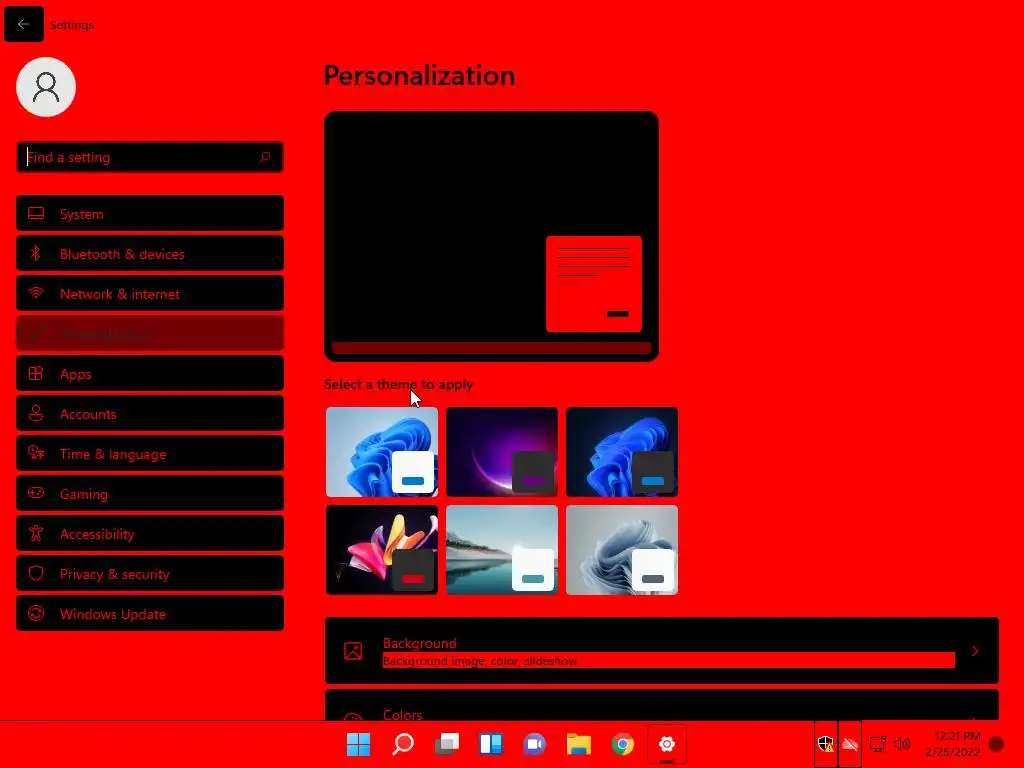Click the Privacy shield icon
1024x768 pixels.
click(36, 573)
